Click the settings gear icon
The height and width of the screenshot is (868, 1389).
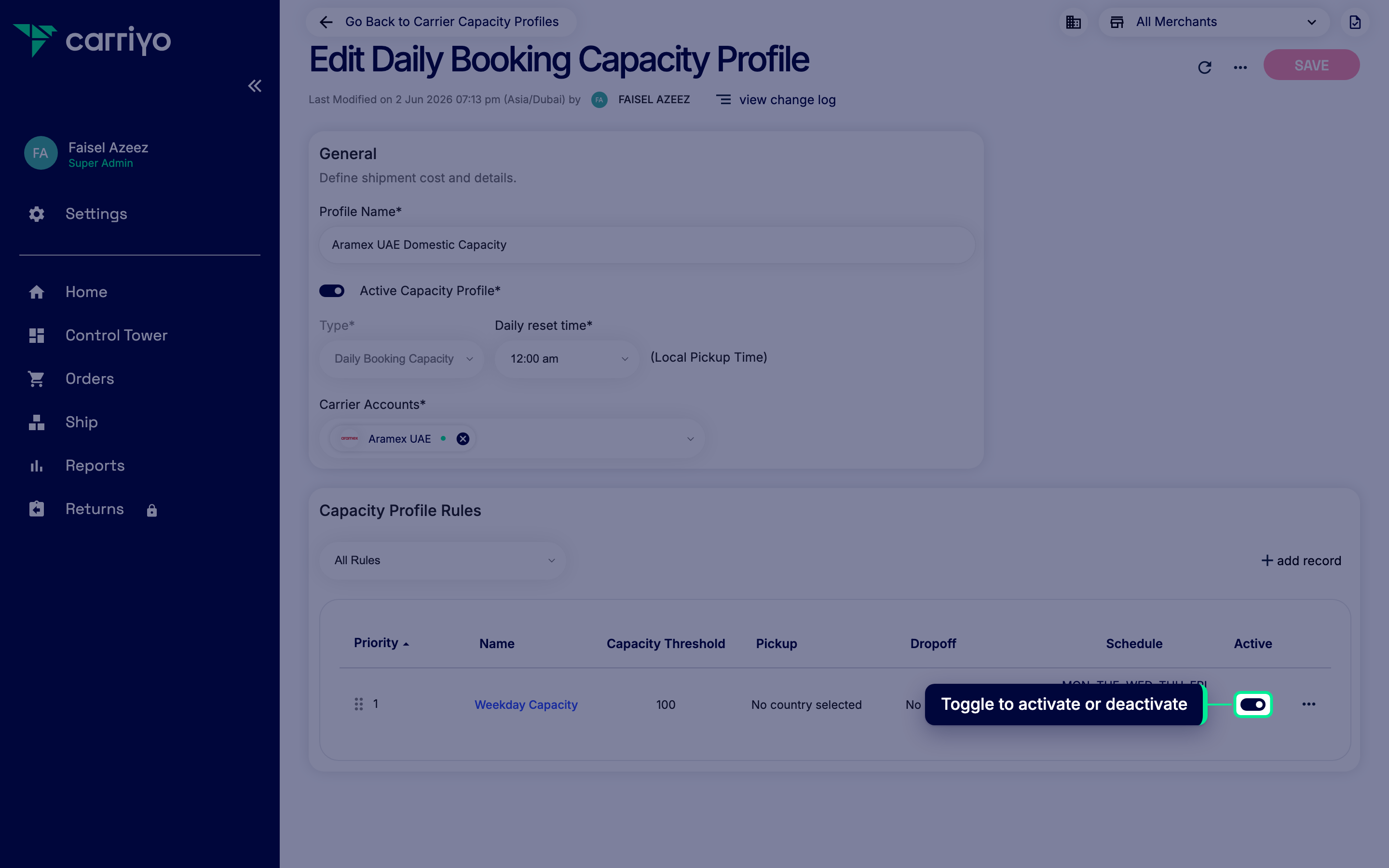tap(37, 214)
